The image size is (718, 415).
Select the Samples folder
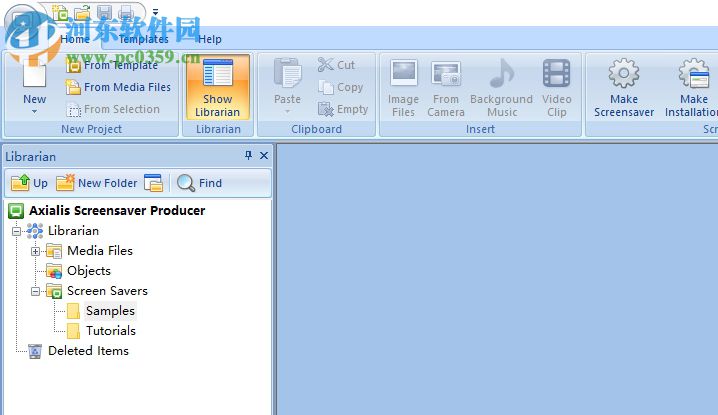[x=110, y=311]
